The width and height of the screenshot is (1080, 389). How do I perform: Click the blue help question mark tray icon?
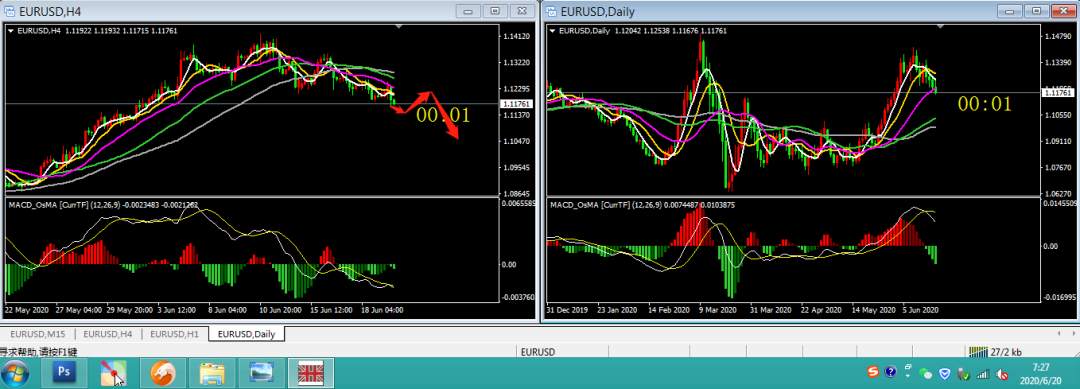click(890, 373)
